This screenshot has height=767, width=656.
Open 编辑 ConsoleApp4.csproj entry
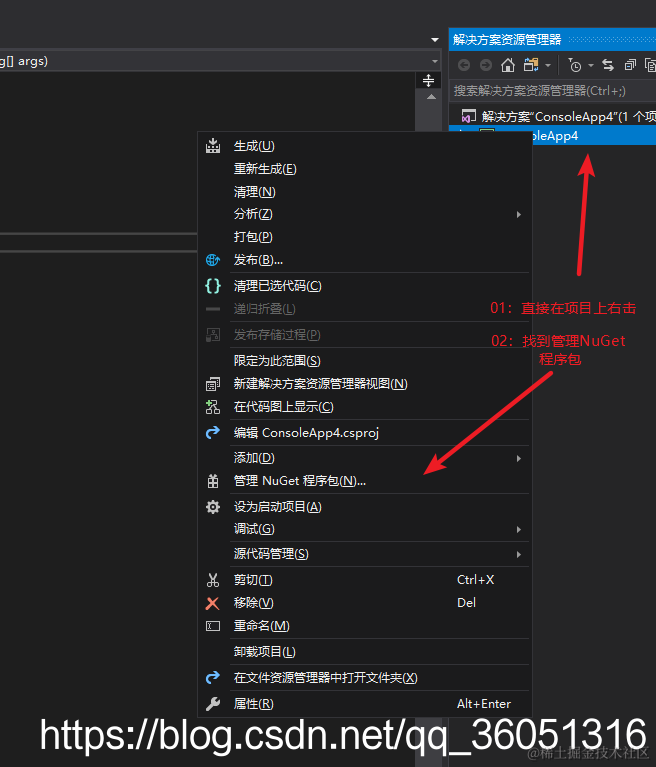[365, 433]
